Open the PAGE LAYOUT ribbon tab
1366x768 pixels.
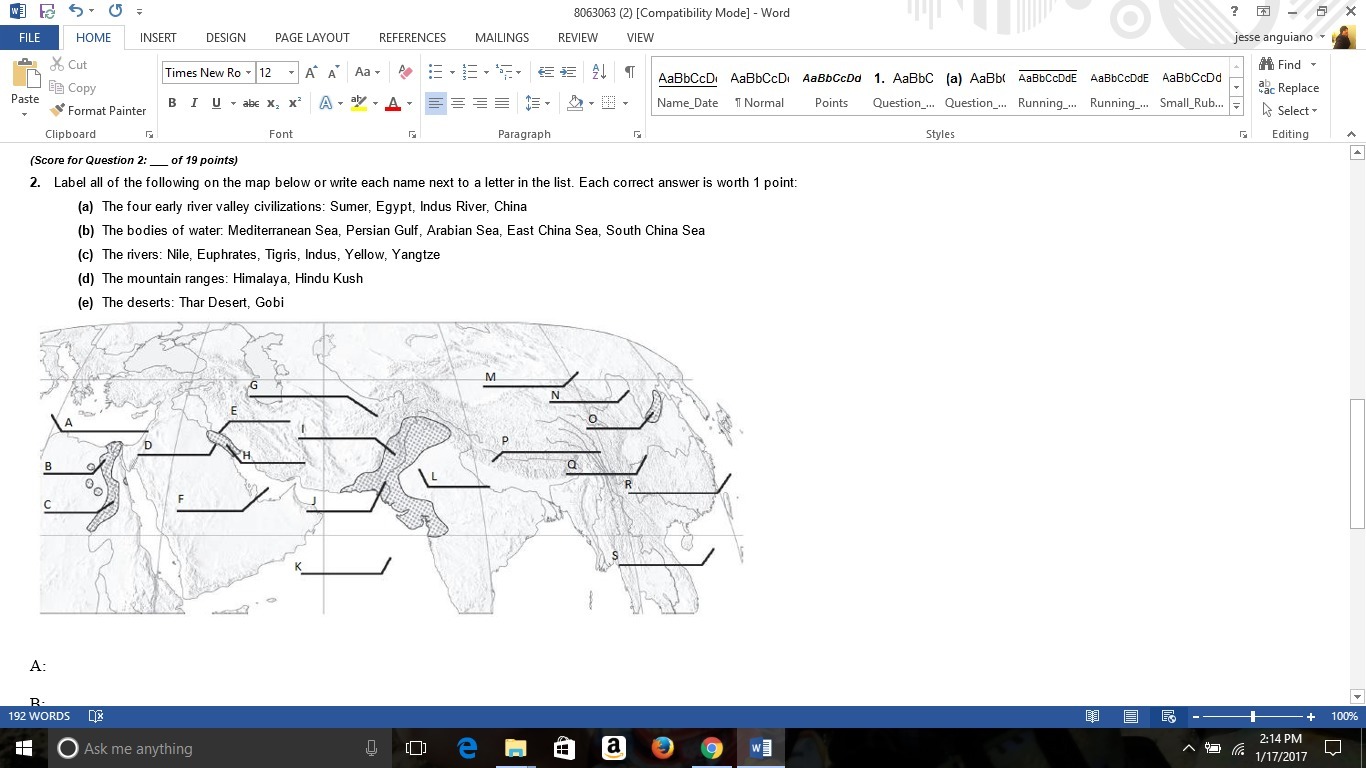point(312,37)
